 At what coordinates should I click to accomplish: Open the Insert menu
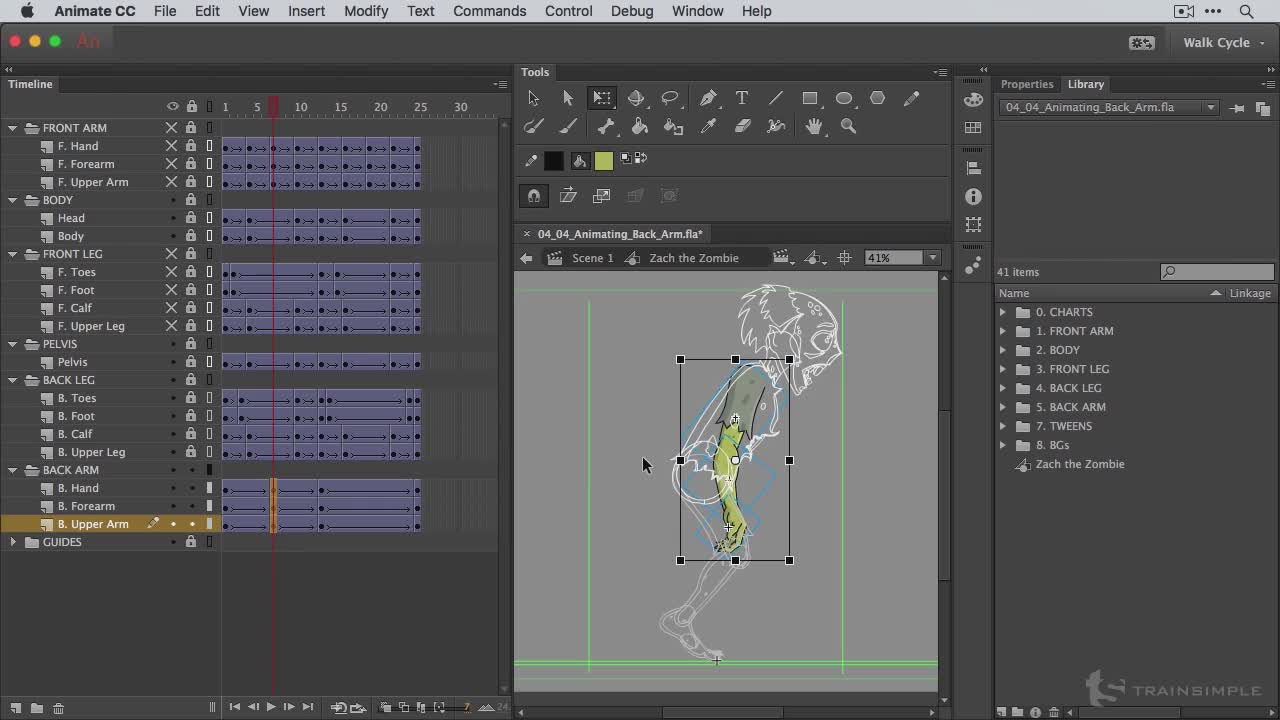(x=306, y=11)
